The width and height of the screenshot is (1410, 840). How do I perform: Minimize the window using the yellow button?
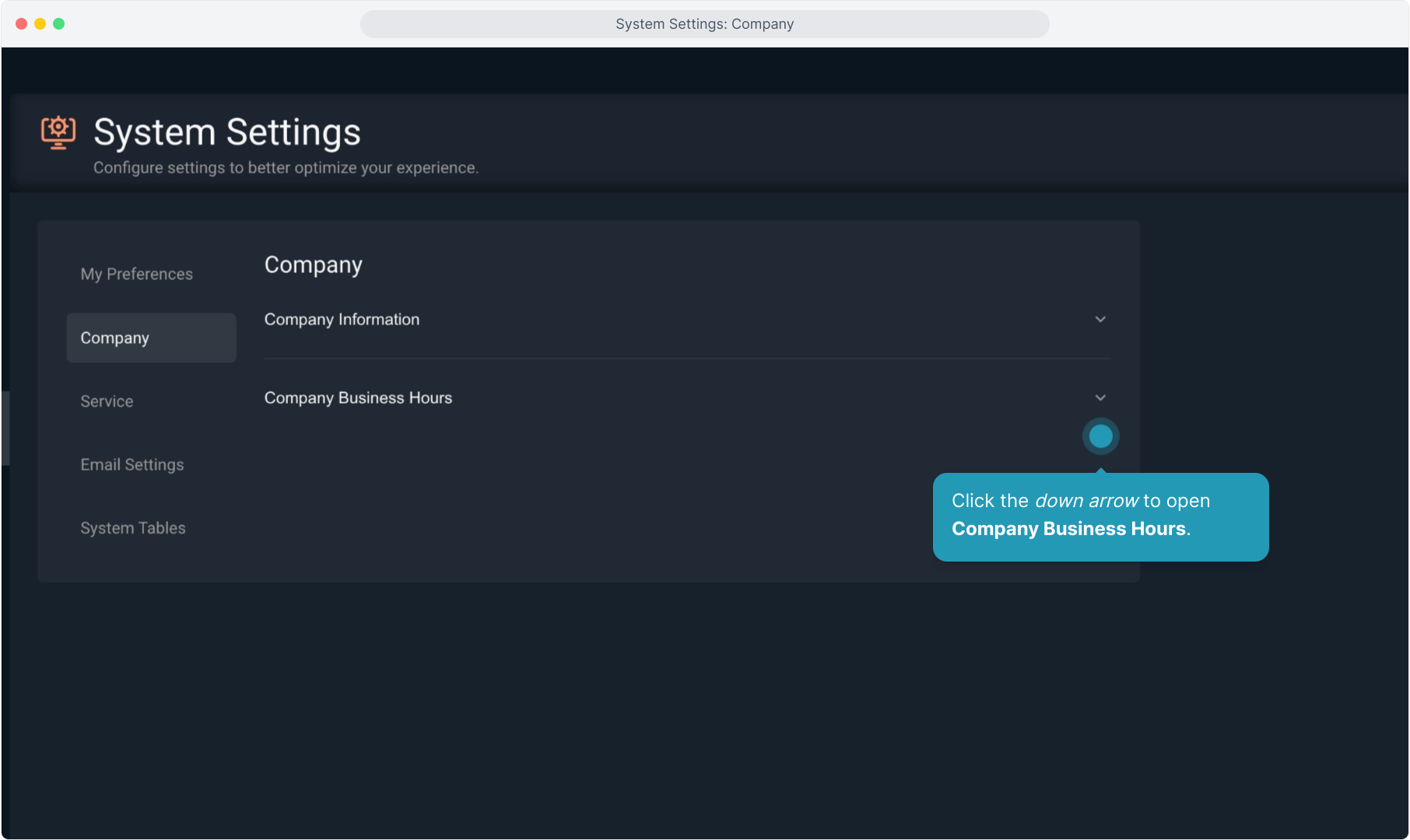pos(40,24)
